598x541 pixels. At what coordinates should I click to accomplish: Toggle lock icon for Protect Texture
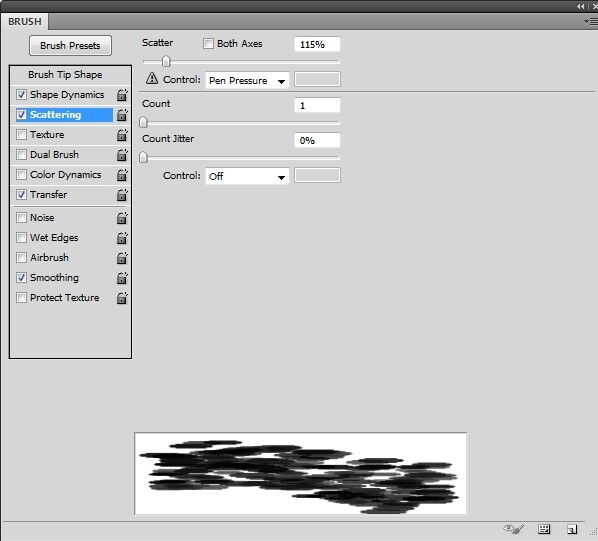122,298
